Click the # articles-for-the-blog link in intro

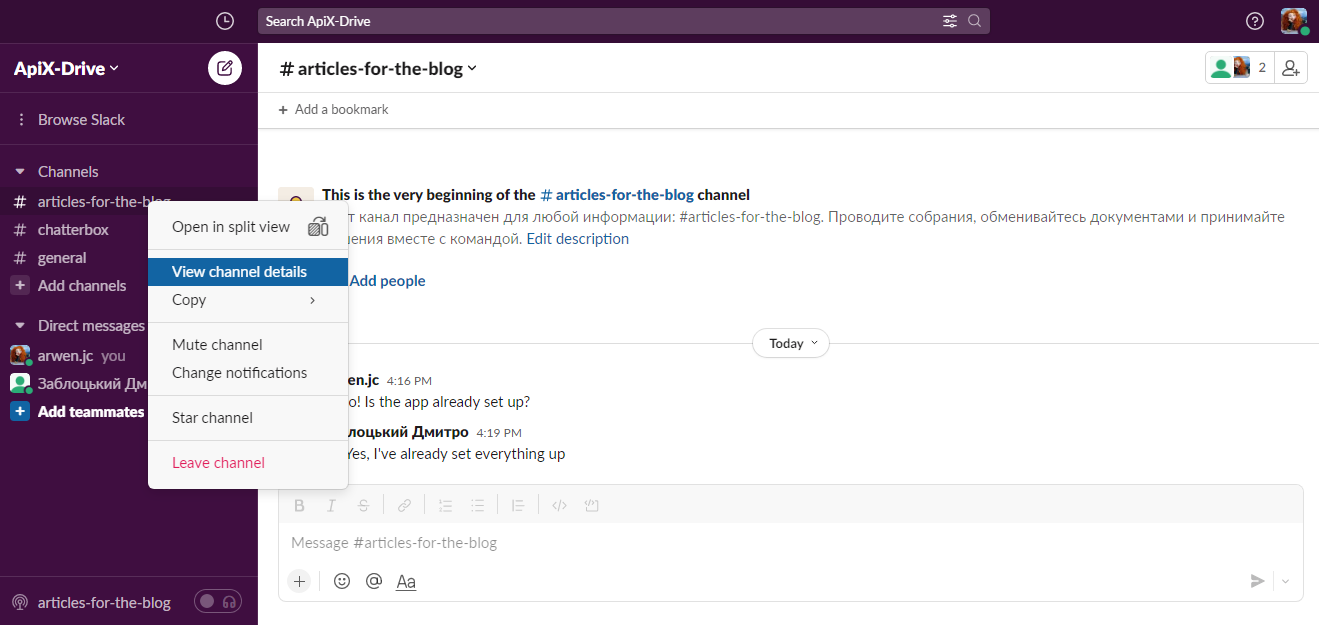(x=617, y=195)
